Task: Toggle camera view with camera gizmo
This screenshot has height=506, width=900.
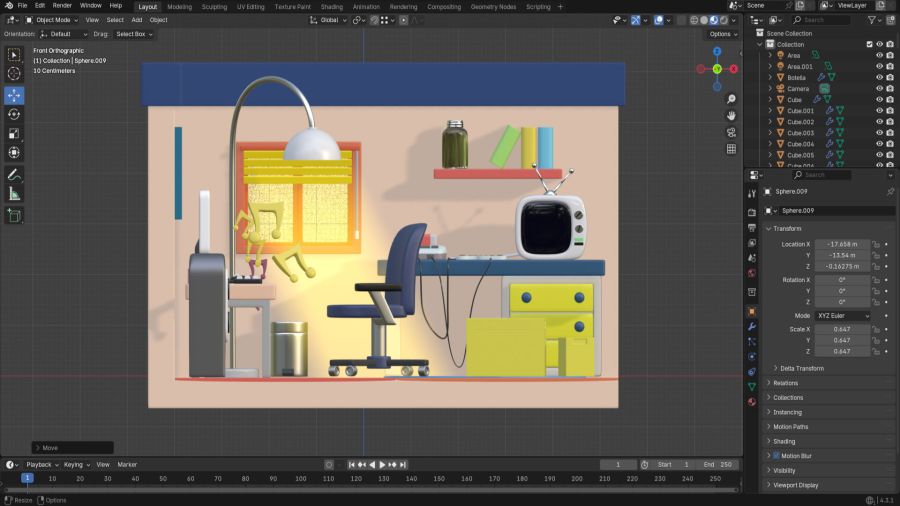Action: (x=732, y=131)
